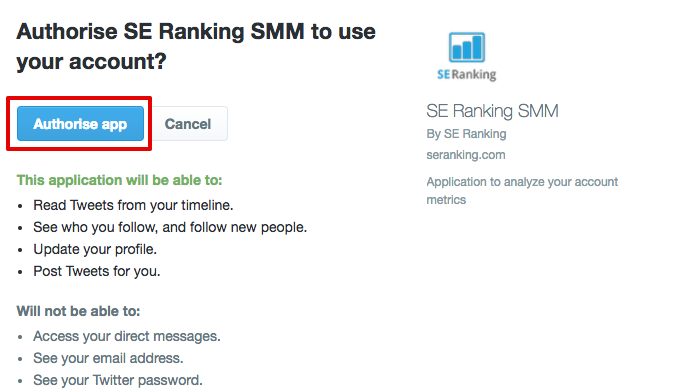Click 'See who you follow' permission item
Image resolution: width=676 pixels, height=390 pixels.
click(x=170, y=227)
